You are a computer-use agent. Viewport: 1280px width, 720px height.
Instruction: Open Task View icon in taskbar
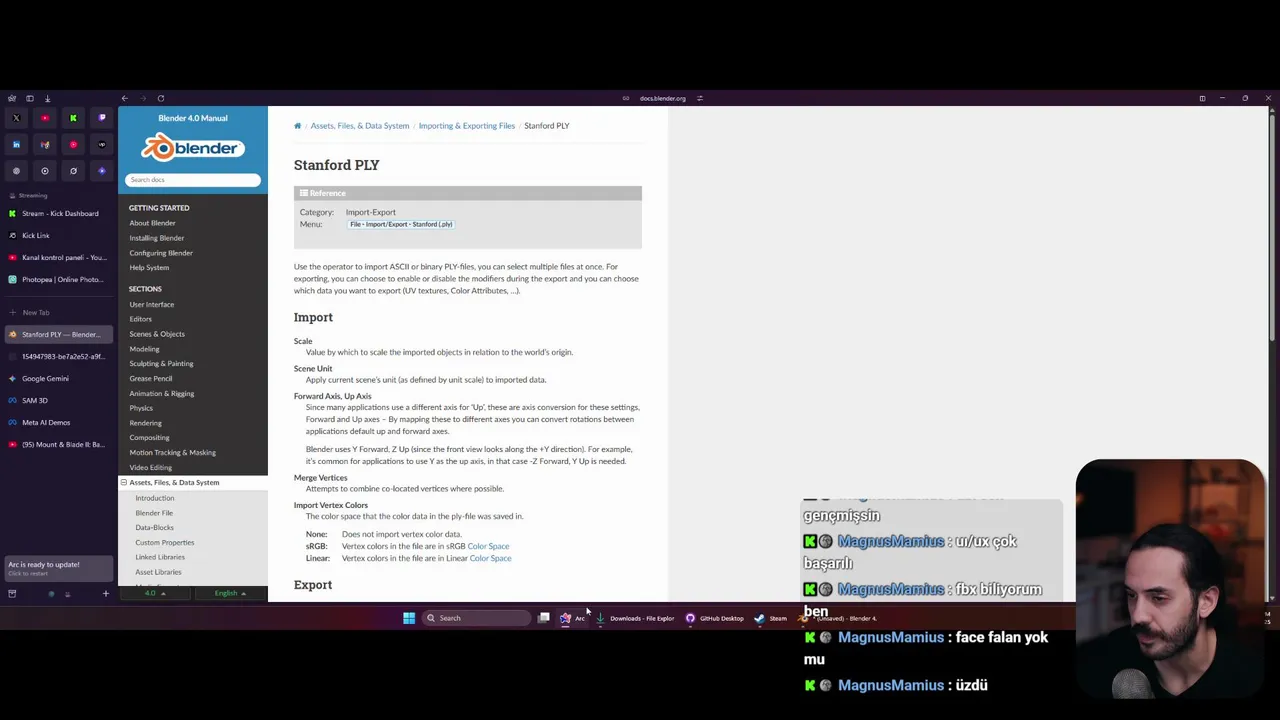click(543, 618)
